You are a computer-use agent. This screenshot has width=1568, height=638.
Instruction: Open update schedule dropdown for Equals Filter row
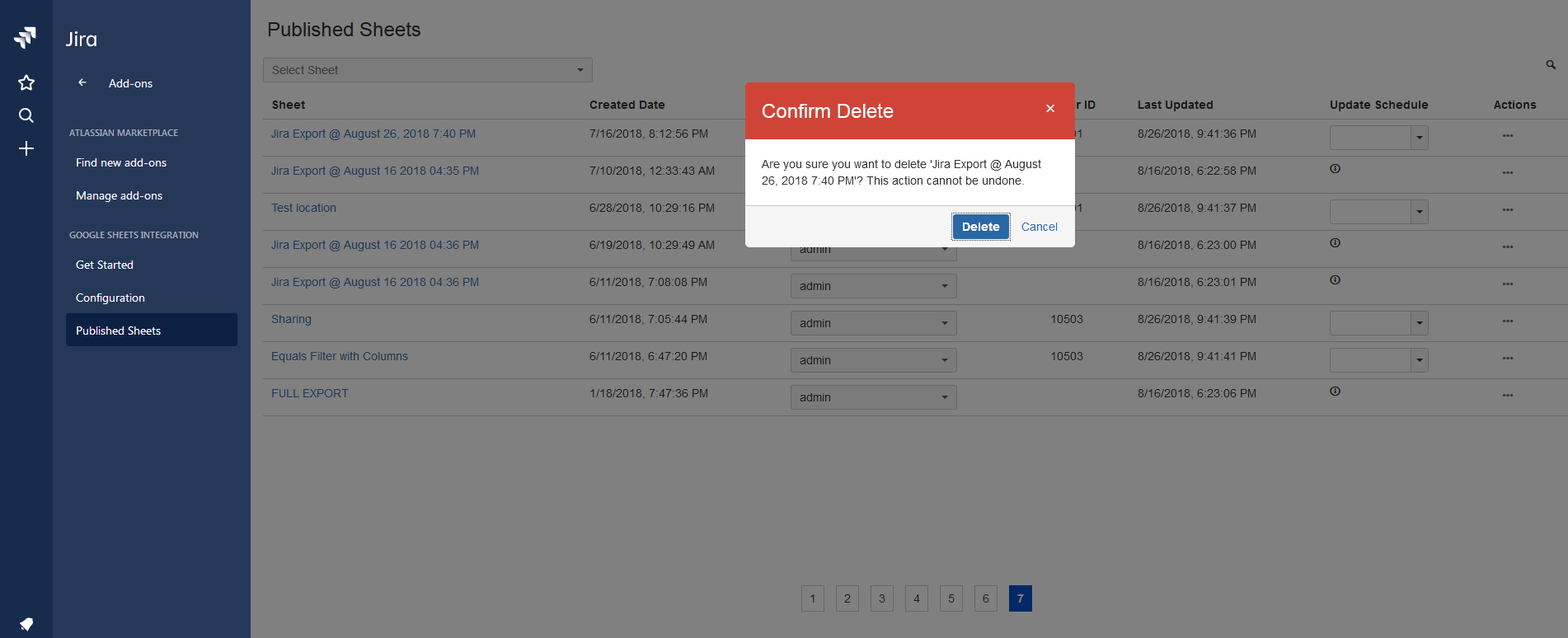tap(1378, 360)
